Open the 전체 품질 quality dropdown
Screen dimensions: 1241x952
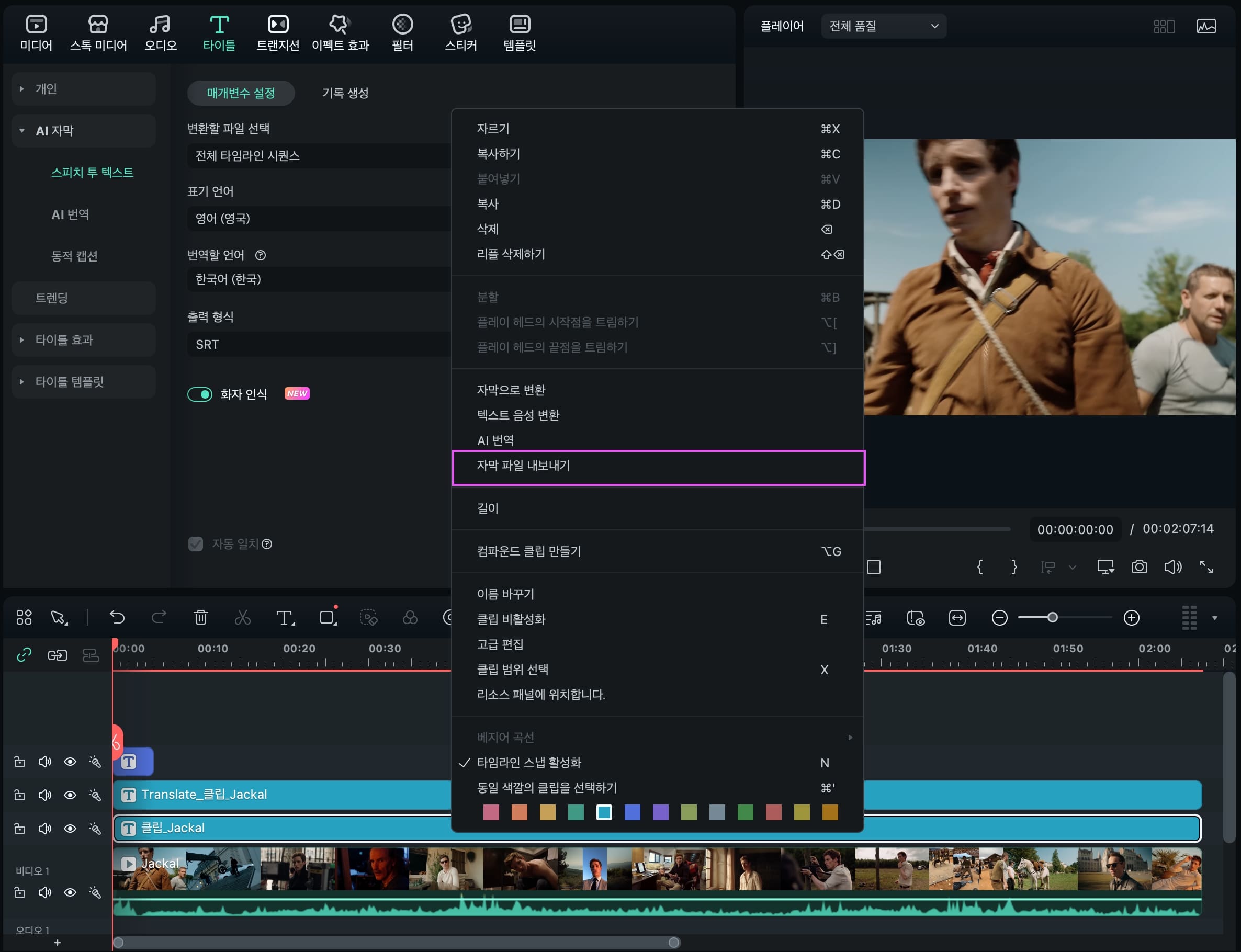(x=883, y=26)
